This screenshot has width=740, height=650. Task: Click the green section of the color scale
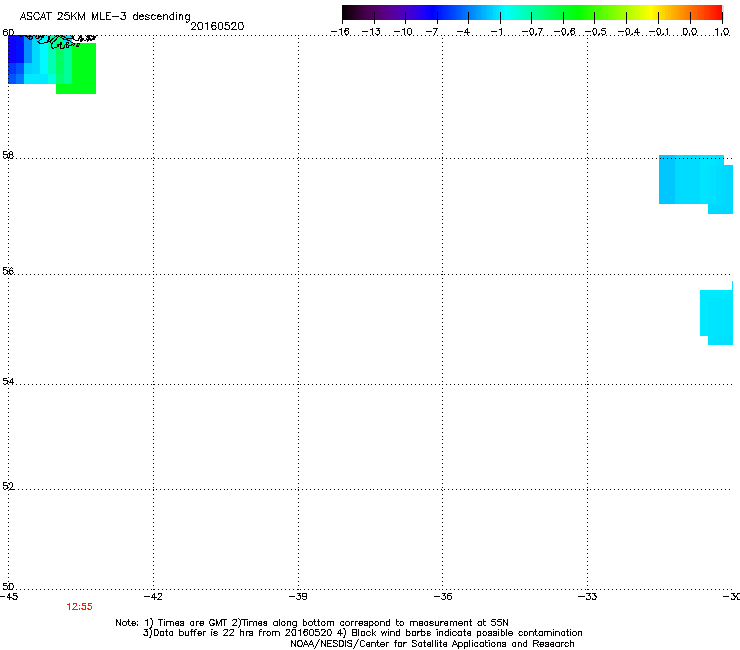click(580, 13)
